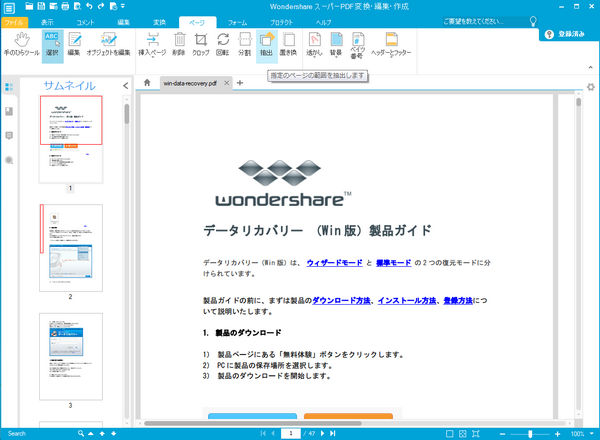Switch to the コメント (Comment) tab
Viewport: 600px width, 440px height.
[x=85, y=23]
